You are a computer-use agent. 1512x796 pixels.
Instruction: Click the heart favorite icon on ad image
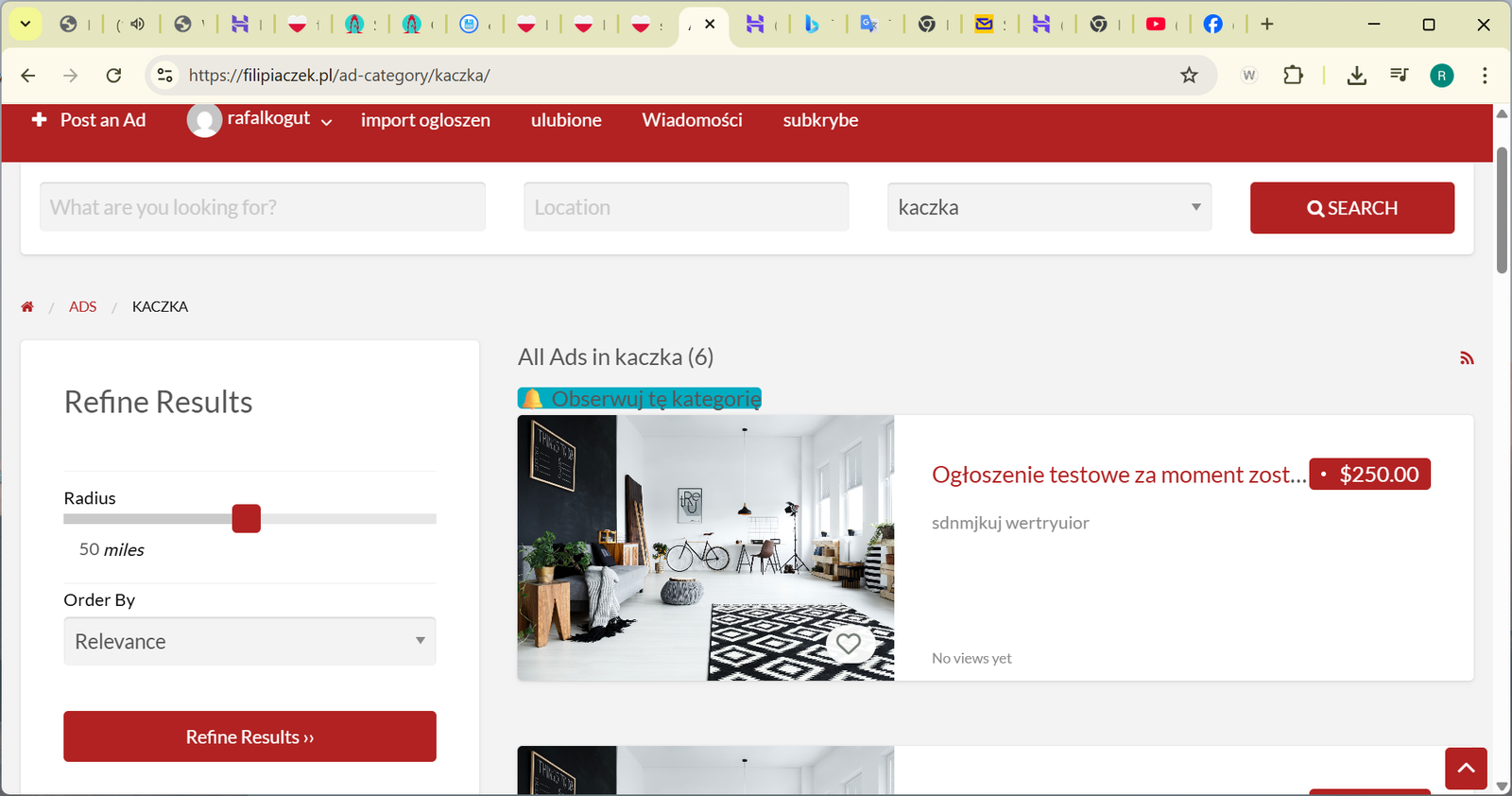point(848,644)
